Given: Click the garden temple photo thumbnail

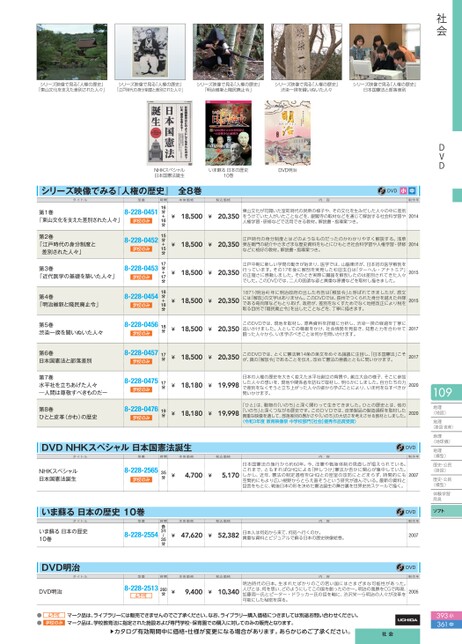Looking at the screenshot, I should click(72, 52).
